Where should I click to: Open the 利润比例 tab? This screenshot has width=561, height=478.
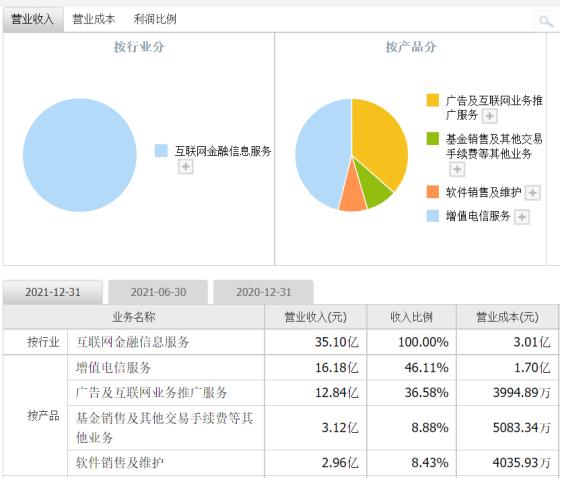pyautogui.click(x=155, y=19)
